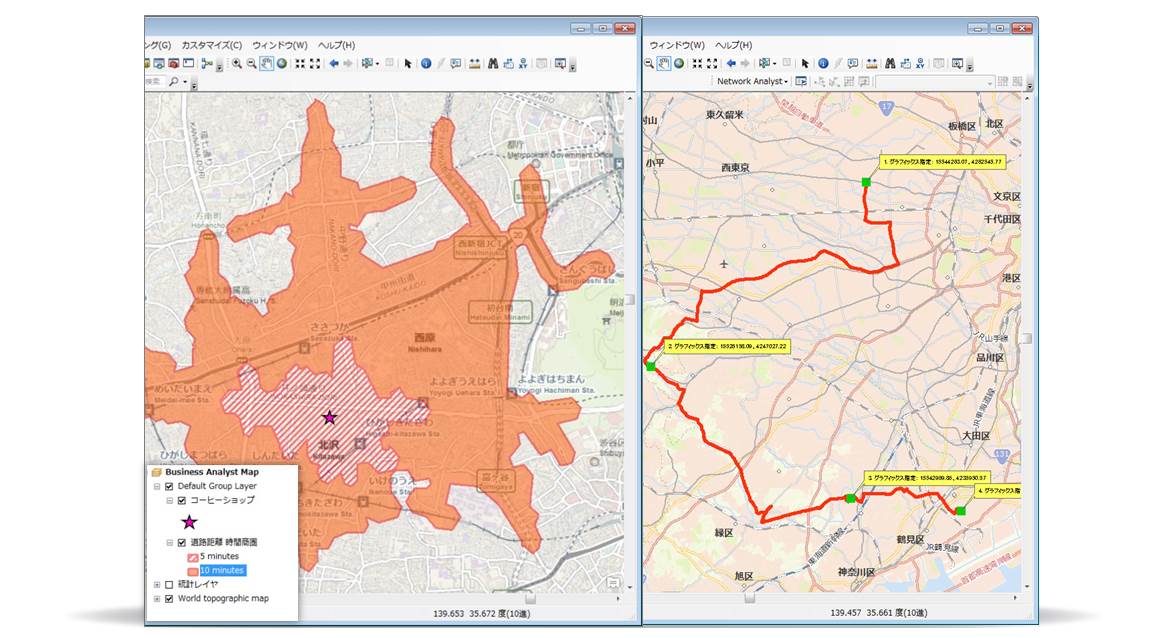Open ヘルプ(H) menu in right window
The image size is (1166, 638).
point(733,45)
